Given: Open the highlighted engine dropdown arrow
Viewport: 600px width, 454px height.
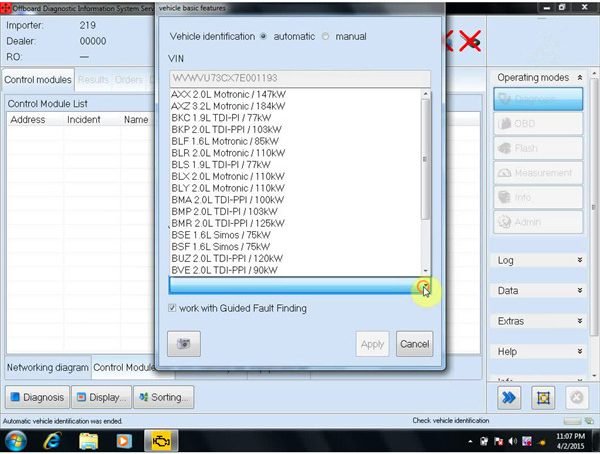Looking at the screenshot, I should point(424,286).
